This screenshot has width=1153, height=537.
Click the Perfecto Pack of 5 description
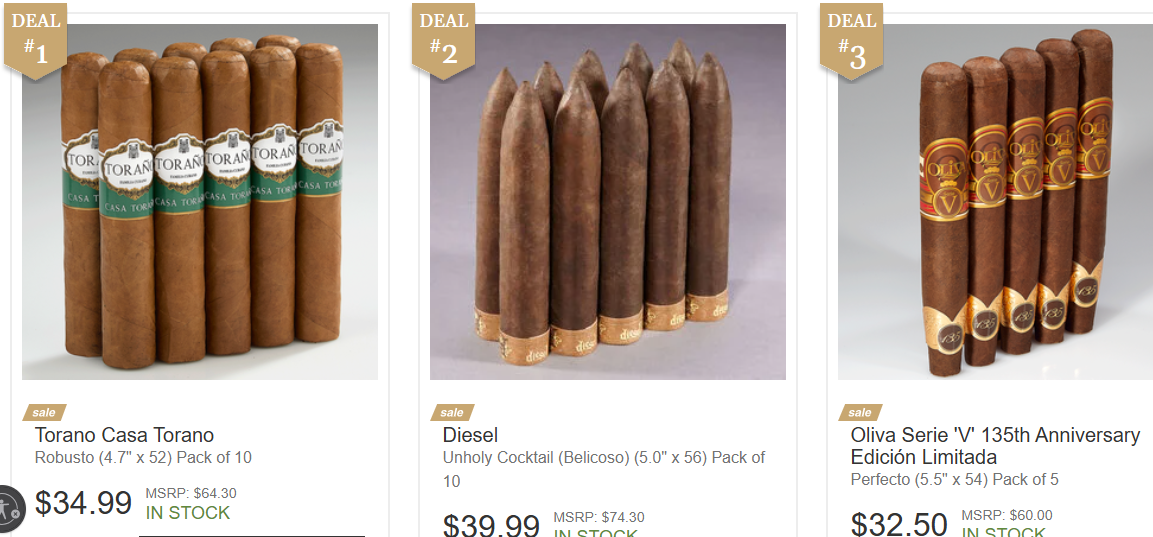tap(954, 480)
